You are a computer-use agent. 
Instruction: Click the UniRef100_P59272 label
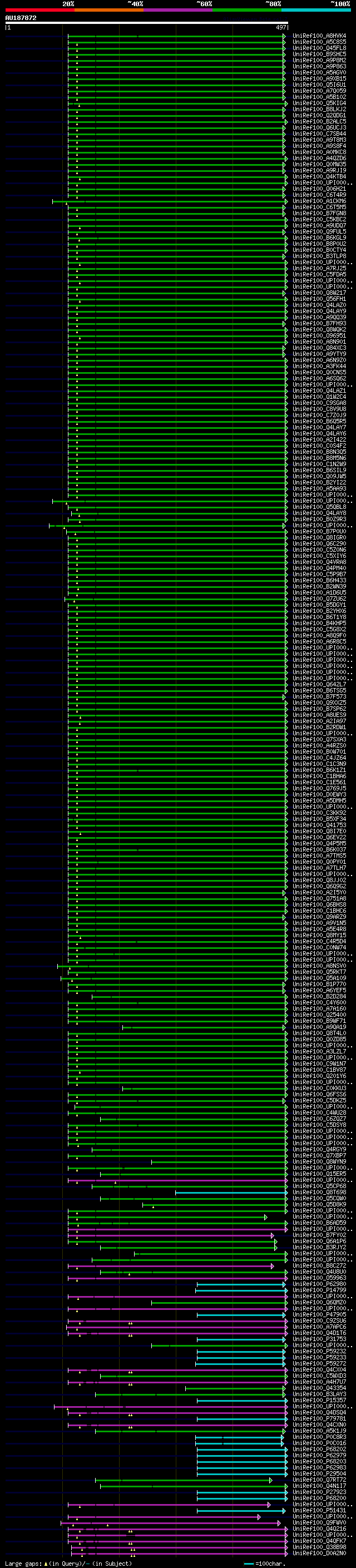point(319,1363)
